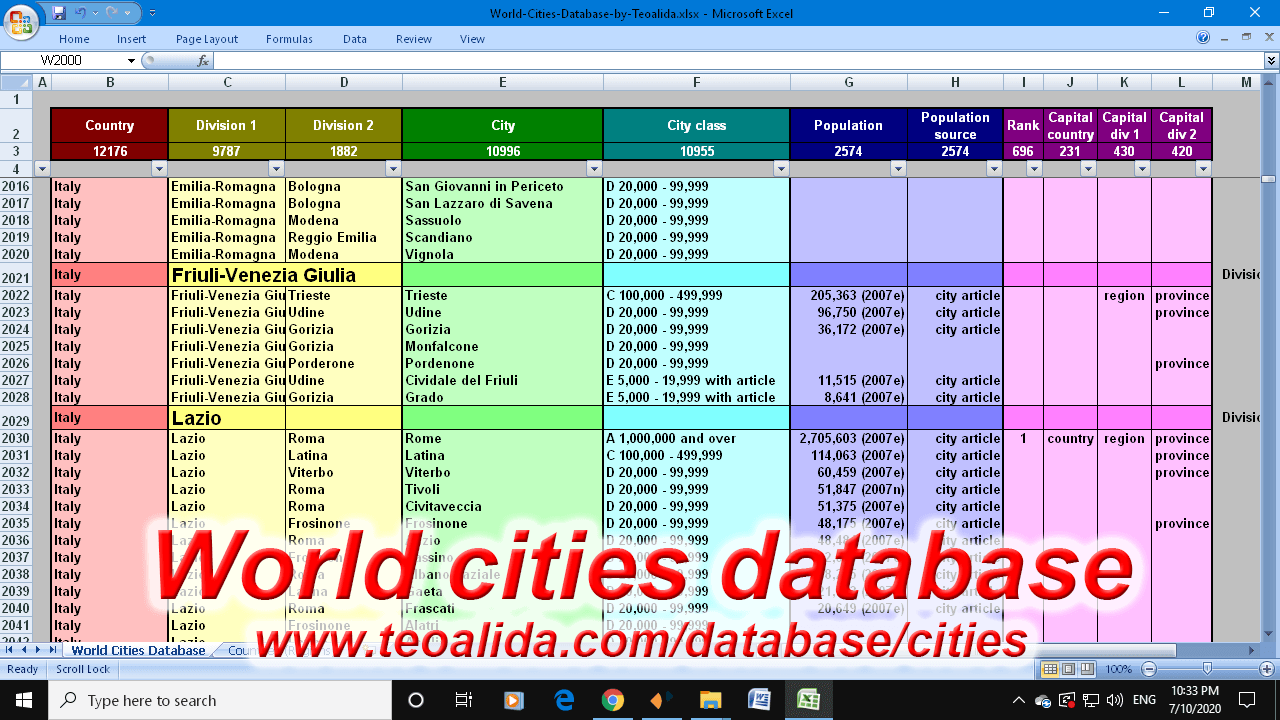Viewport: 1280px width, 720px height.
Task: Click the Insert Function fx icon
Action: [x=203, y=61]
